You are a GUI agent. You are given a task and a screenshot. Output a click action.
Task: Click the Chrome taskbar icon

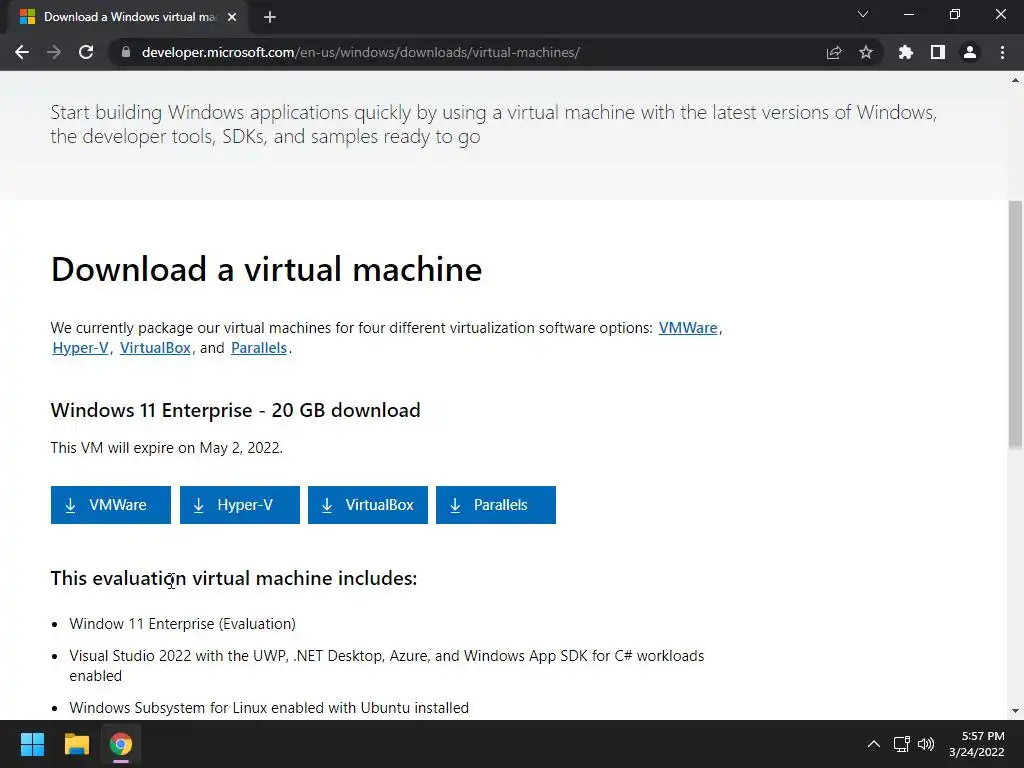[x=121, y=744]
